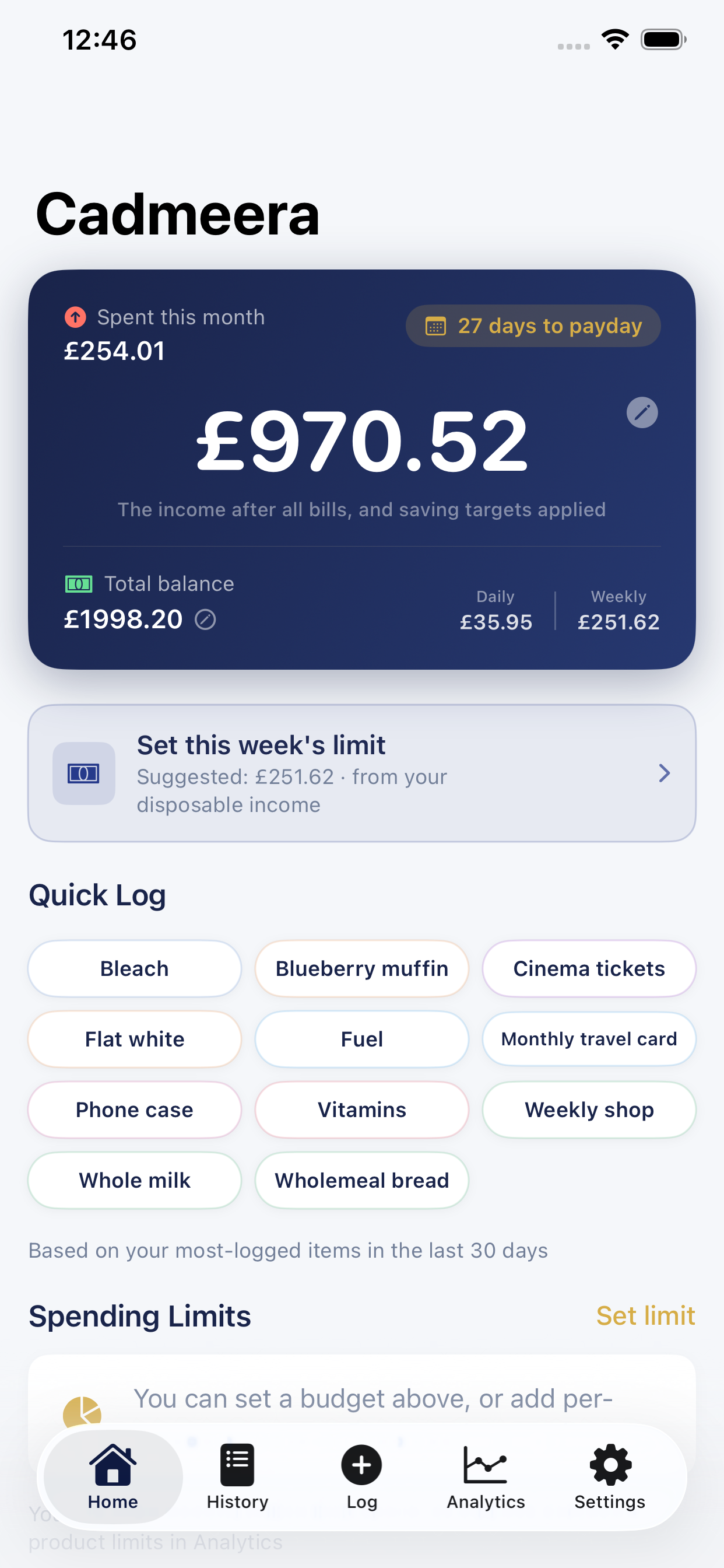Select the Monthly travel card chip
This screenshot has width=724, height=1568.
tap(589, 1039)
